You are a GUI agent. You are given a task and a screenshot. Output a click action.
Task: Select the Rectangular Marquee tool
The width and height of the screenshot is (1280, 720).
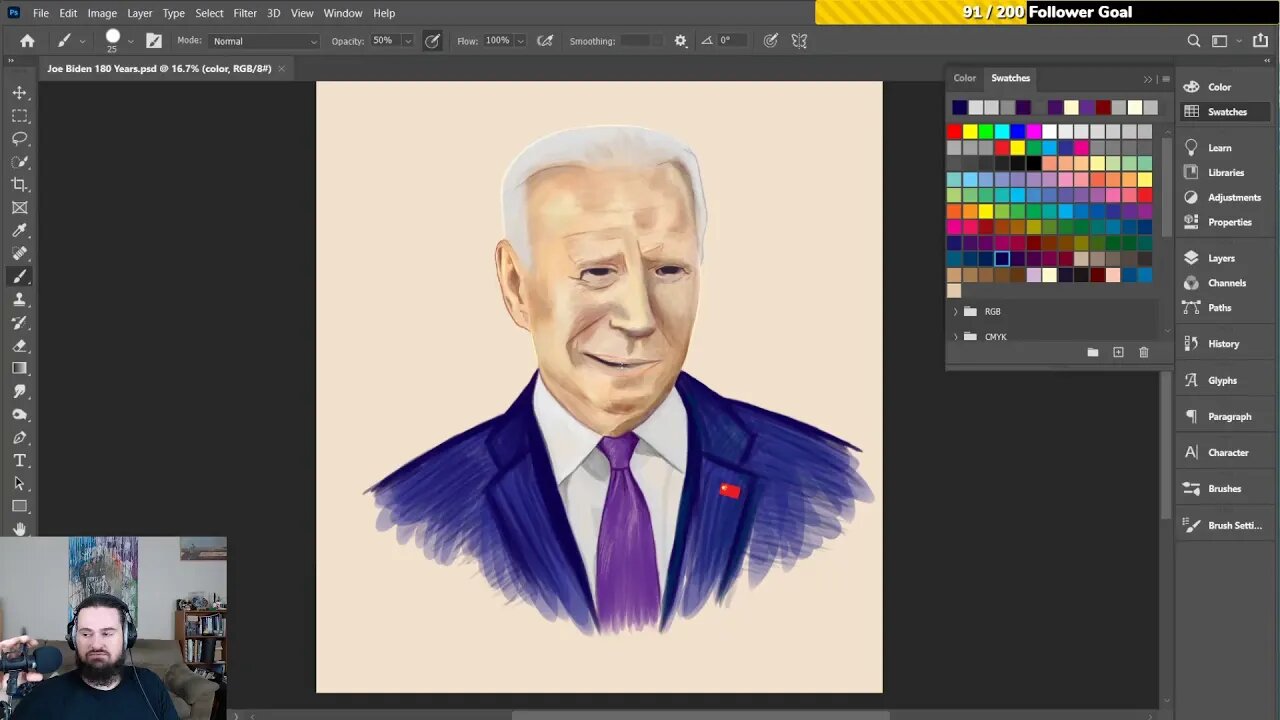[19, 116]
